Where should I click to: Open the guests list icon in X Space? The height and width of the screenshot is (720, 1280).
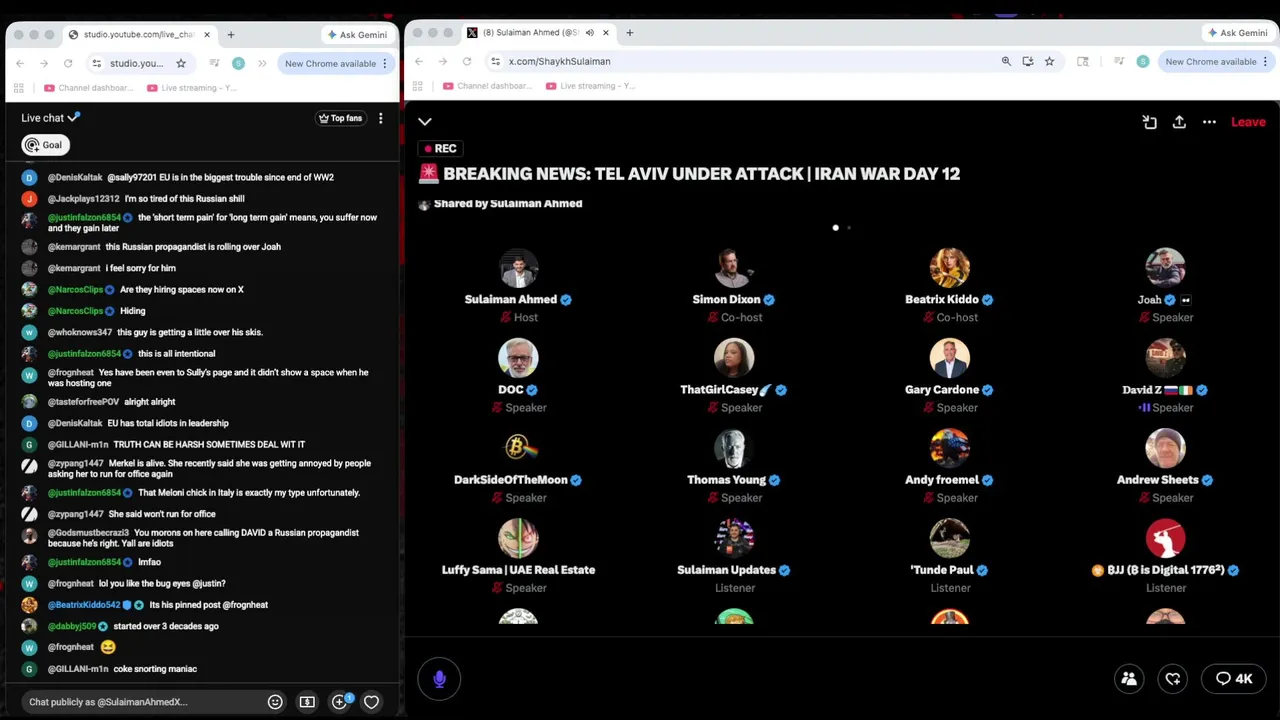[x=1129, y=679]
